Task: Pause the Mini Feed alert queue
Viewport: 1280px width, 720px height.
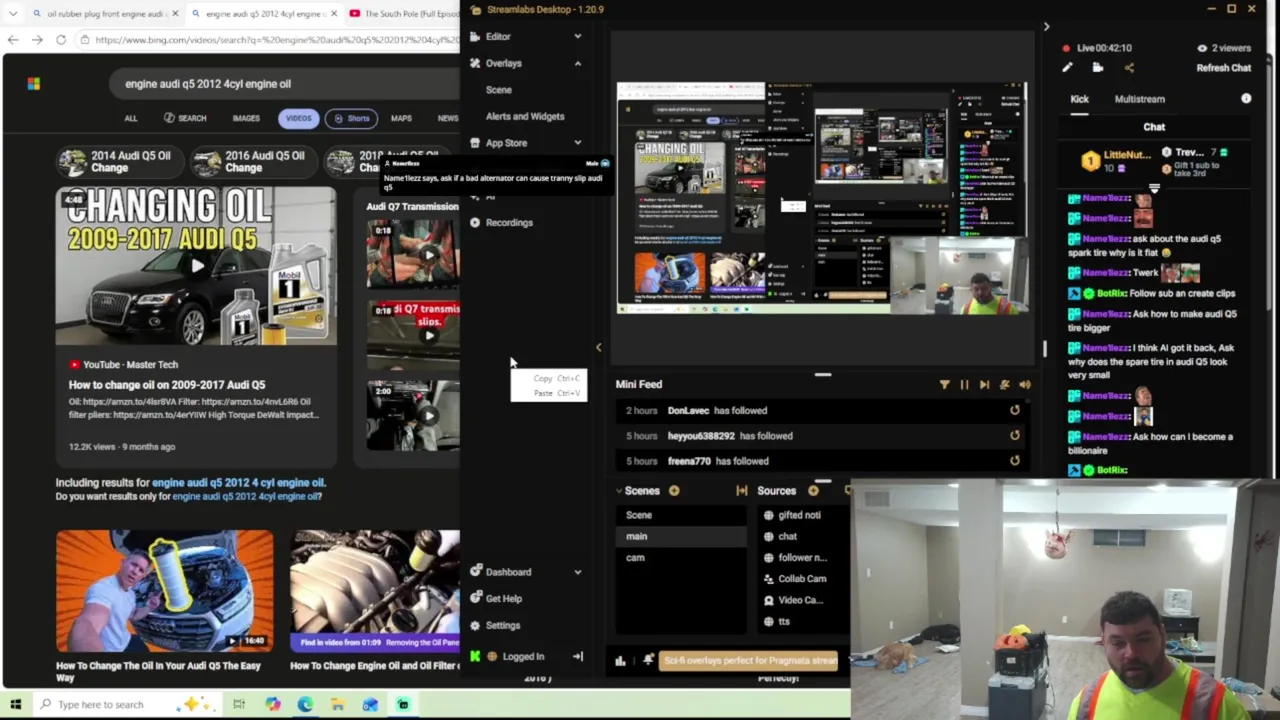Action: [964, 384]
